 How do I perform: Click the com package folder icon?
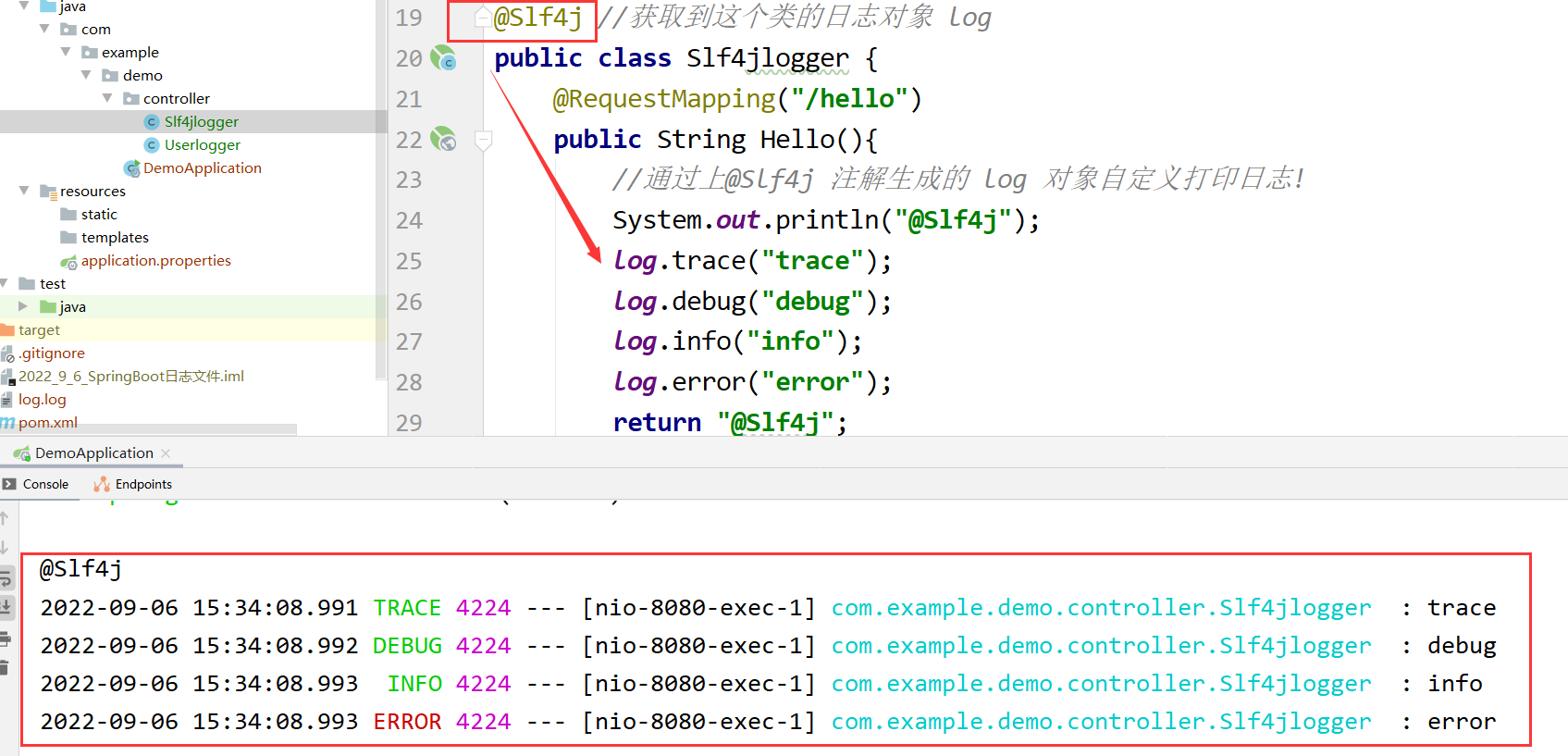(x=68, y=30)
